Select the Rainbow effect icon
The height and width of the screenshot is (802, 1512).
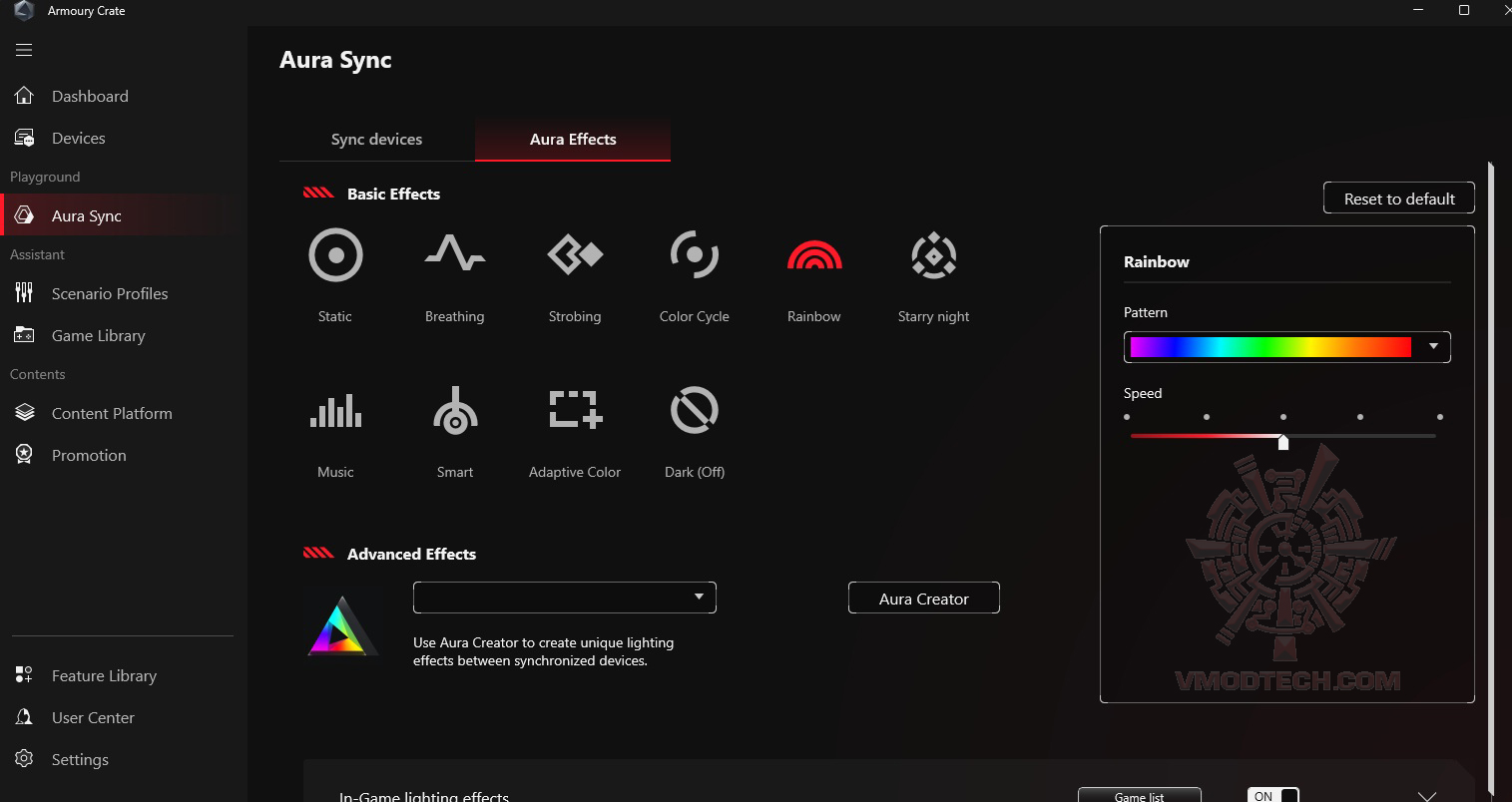(814, 255)
